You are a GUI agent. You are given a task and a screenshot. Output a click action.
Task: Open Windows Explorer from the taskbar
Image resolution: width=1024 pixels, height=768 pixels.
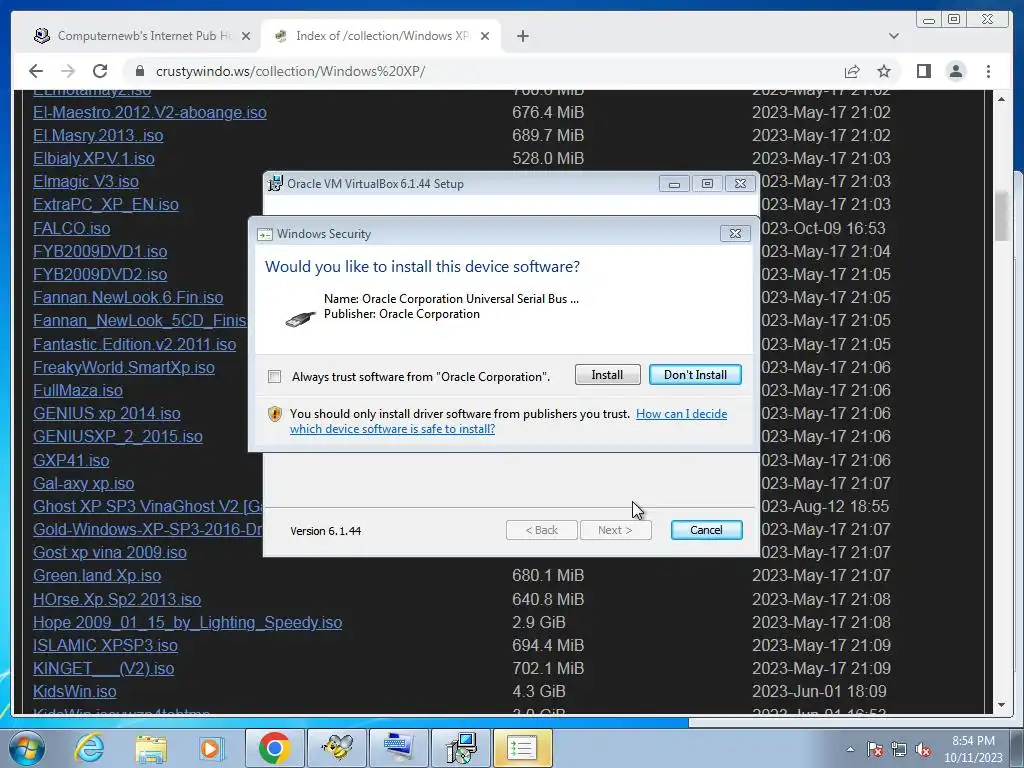(151, 748)
